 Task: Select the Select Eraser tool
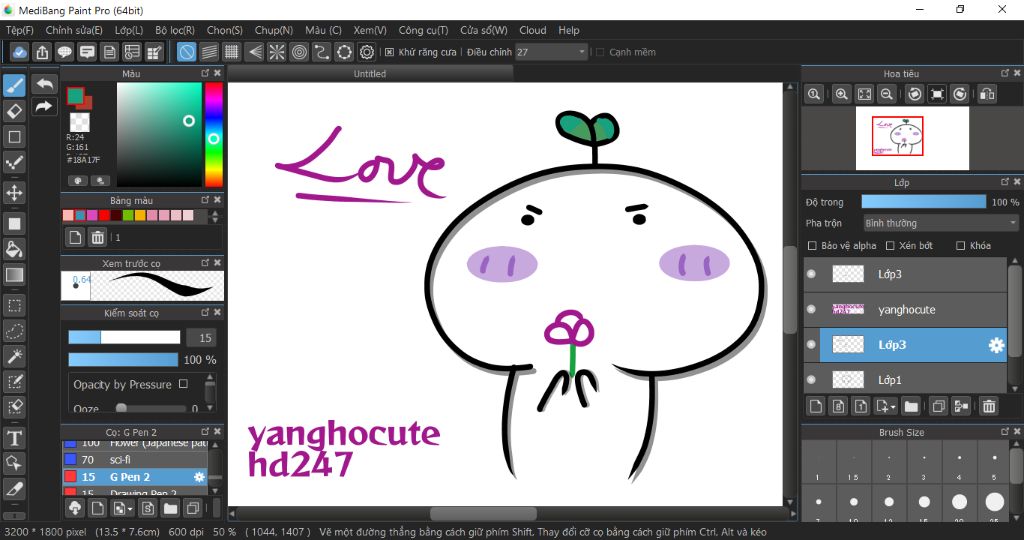coord(14,407)
